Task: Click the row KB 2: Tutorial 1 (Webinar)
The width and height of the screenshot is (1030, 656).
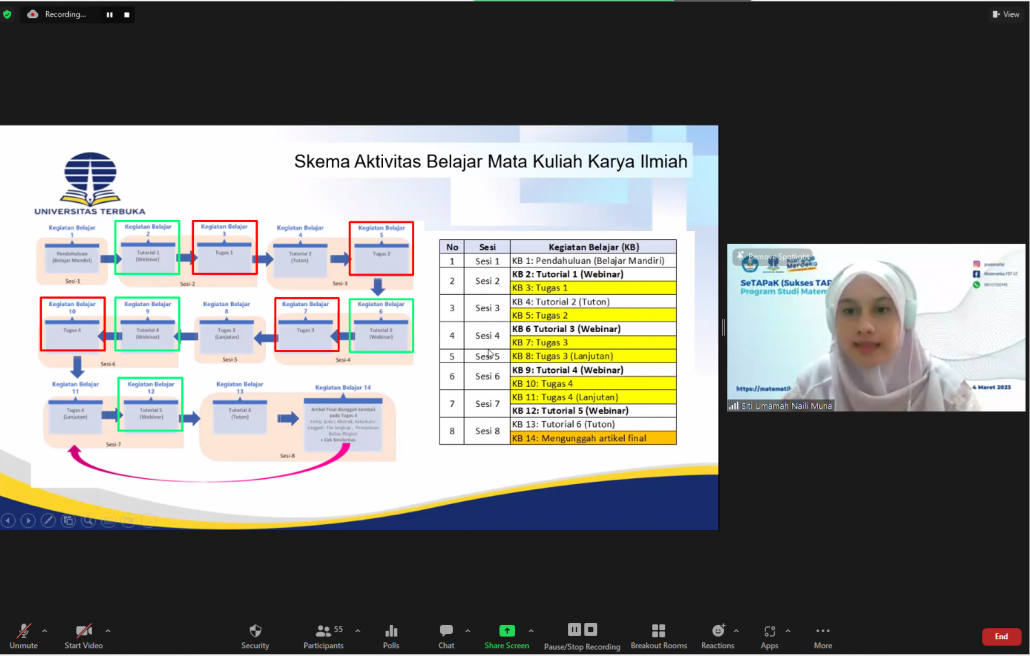Action: coord(593,274)
